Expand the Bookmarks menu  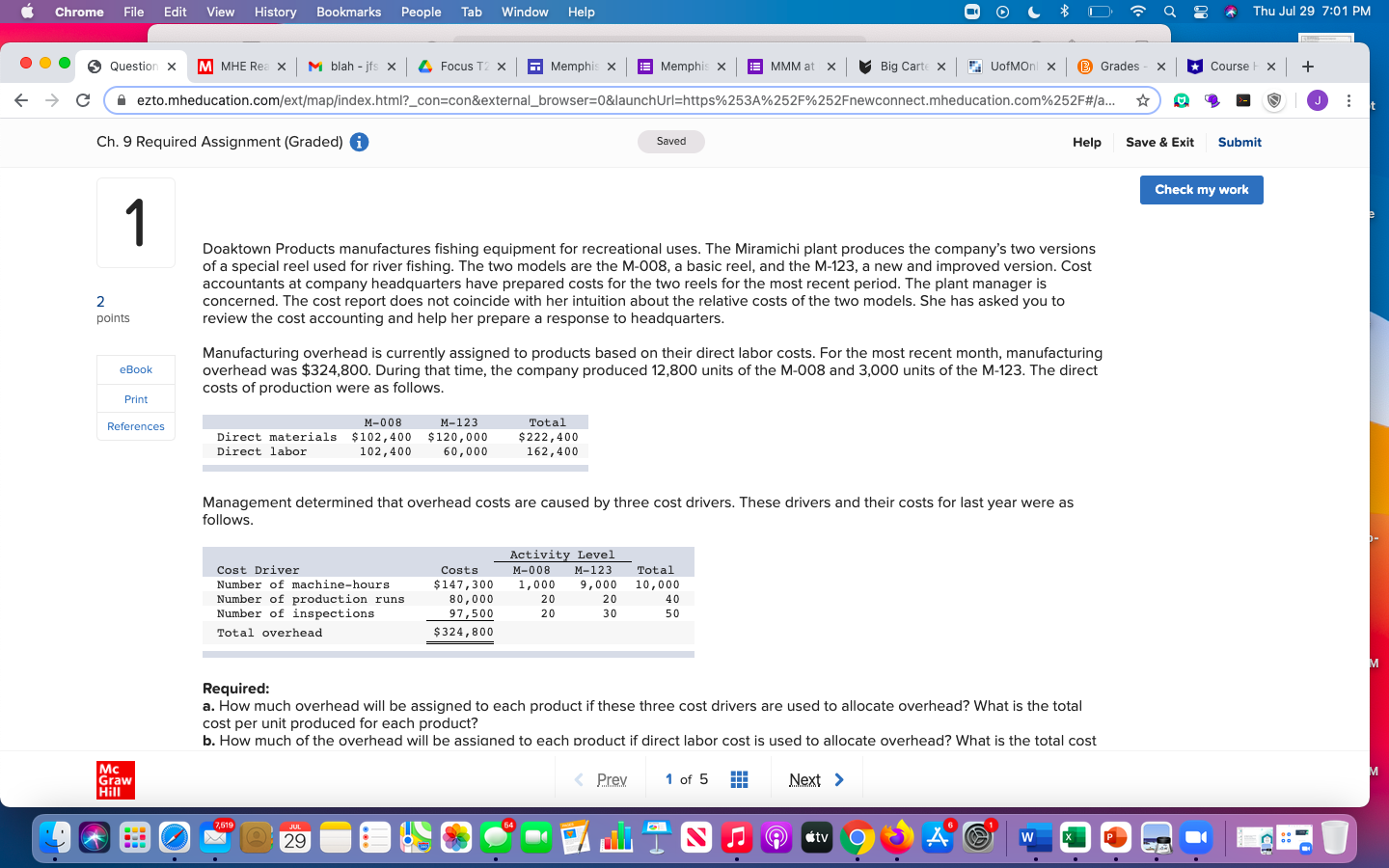pos(348,12)
